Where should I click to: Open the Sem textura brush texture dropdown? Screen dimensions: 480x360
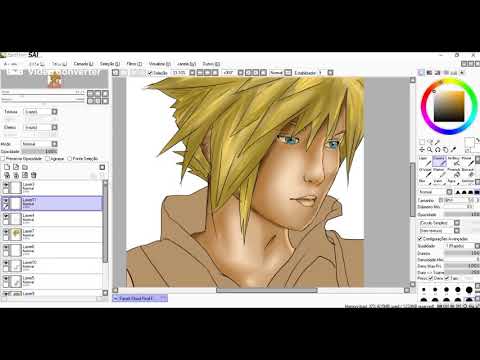(x=439, y=231)
